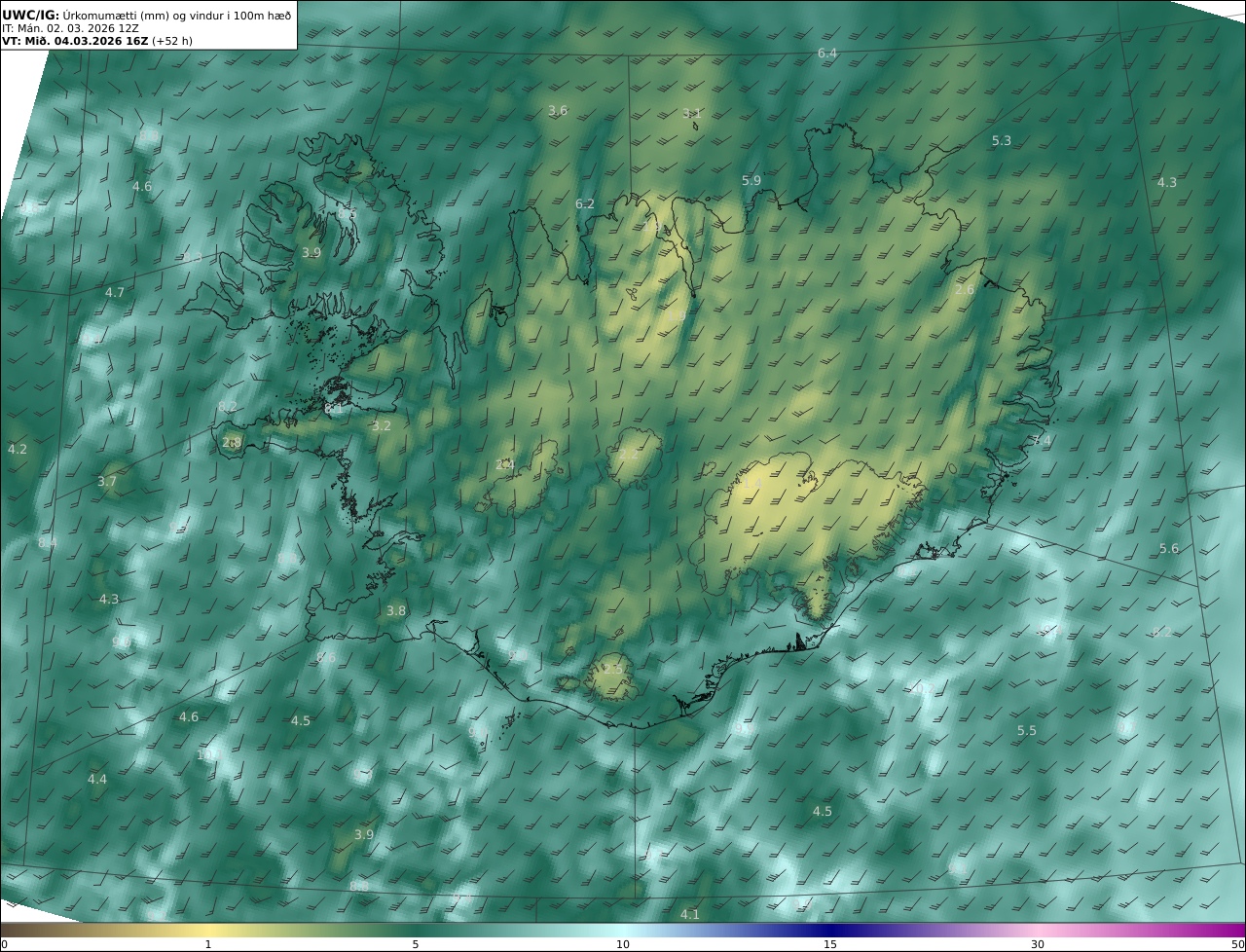Image resolution: width=1246 pixels, height=952 pixels.
Task: Click the colour scale tick labelled 5
Action: click(416, 944)
